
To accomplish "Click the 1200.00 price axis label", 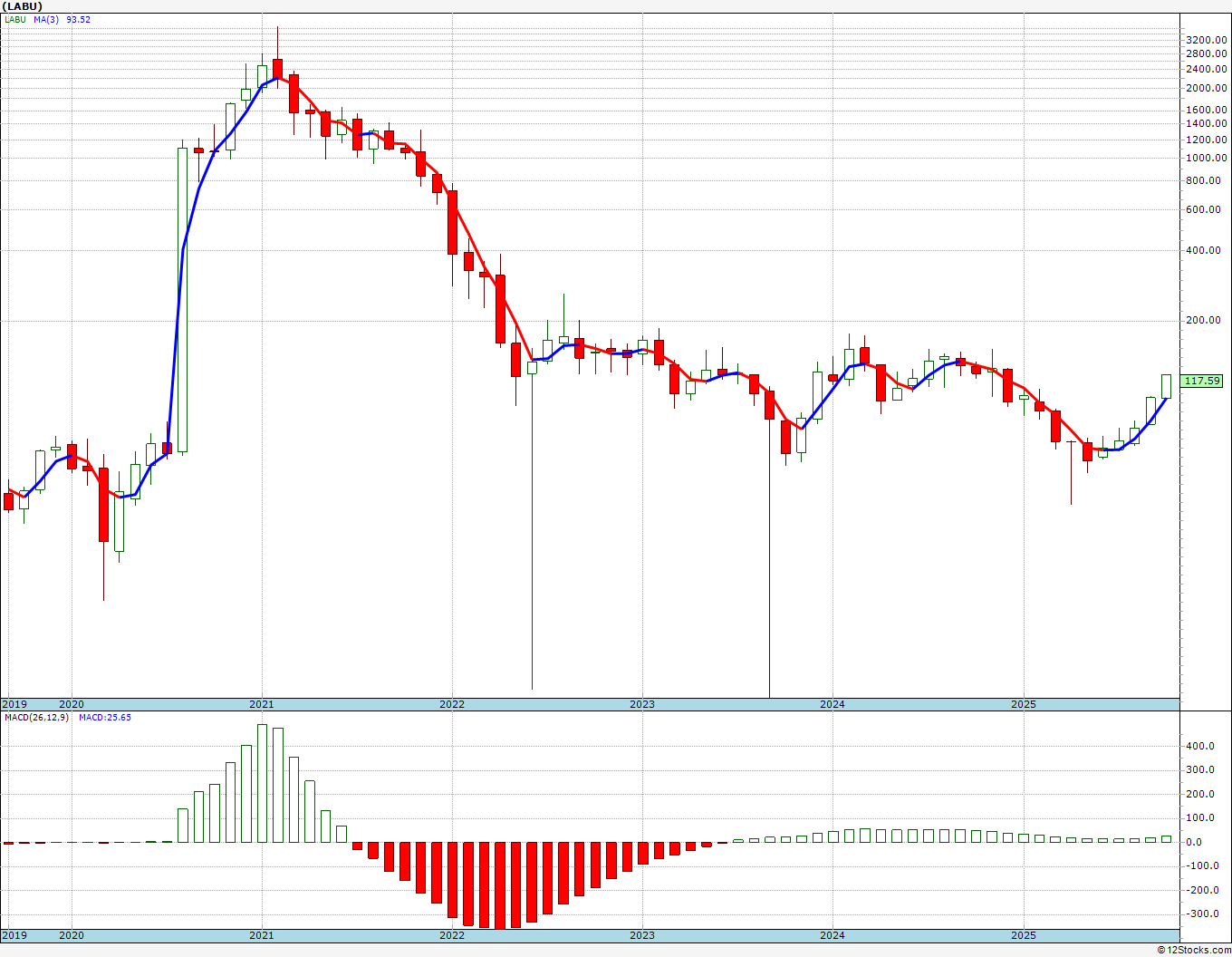I will 1206,140.
